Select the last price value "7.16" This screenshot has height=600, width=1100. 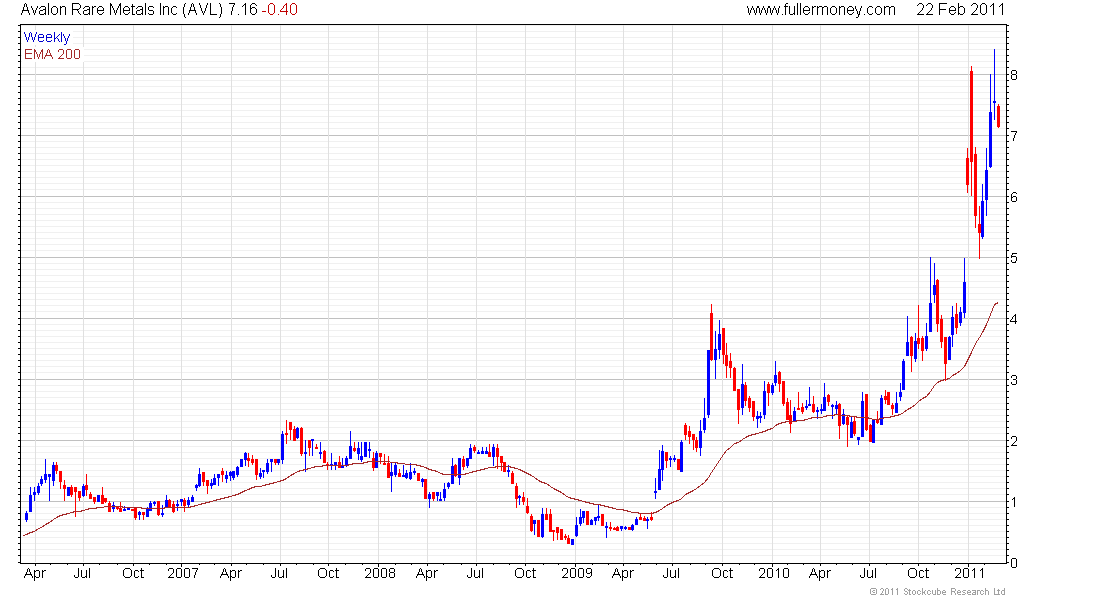(x=243, y=10)
